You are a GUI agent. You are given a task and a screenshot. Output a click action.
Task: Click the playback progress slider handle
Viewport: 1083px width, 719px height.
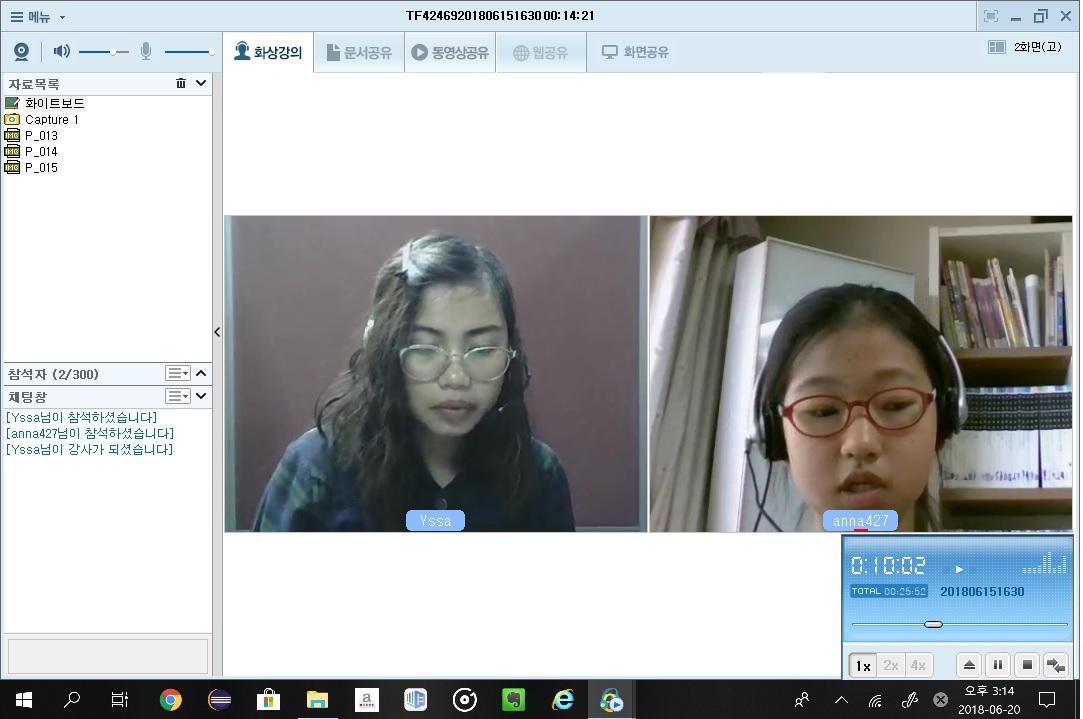click(x=933, y=624)
